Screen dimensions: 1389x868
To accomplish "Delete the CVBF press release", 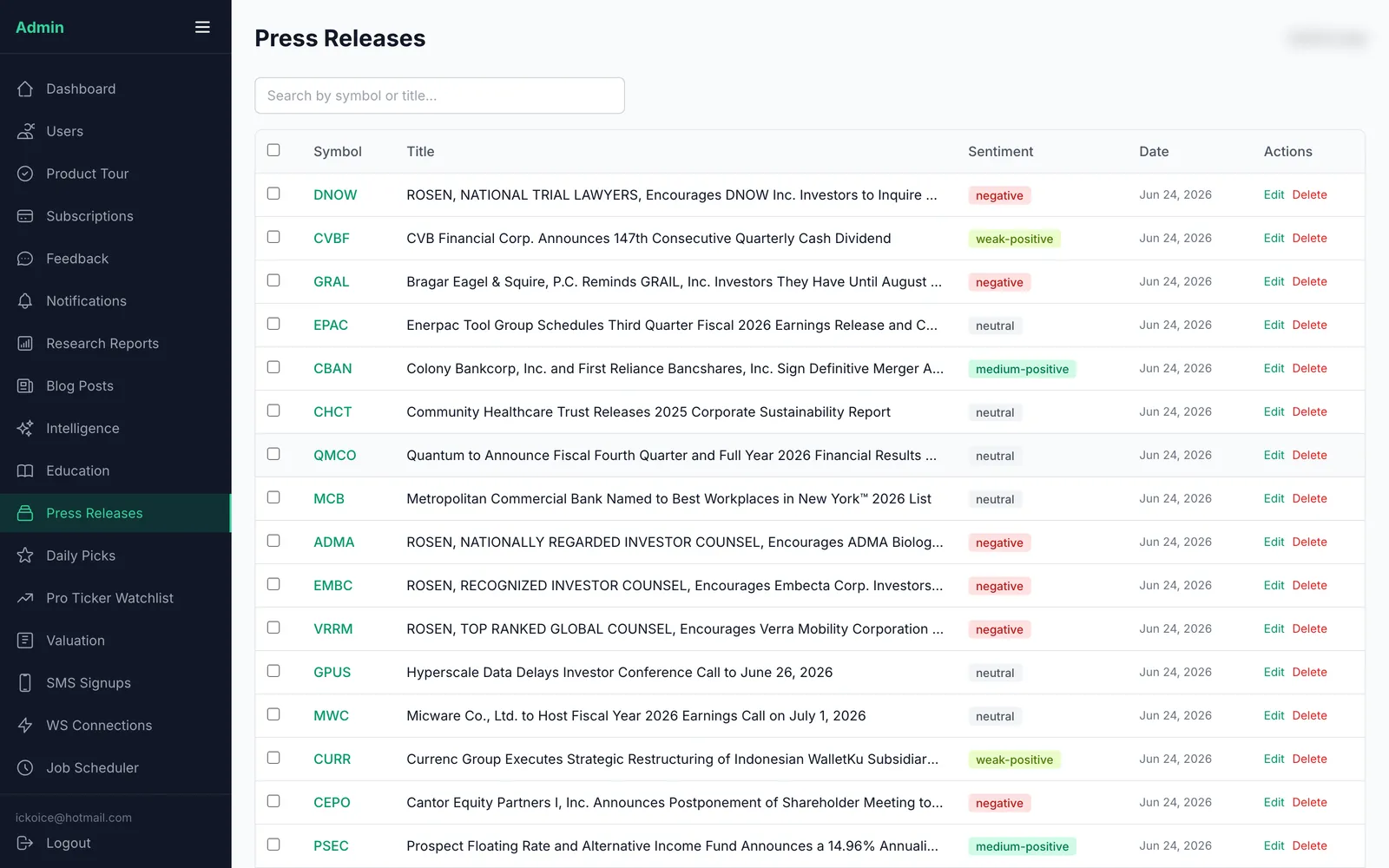I will 1309,238.
